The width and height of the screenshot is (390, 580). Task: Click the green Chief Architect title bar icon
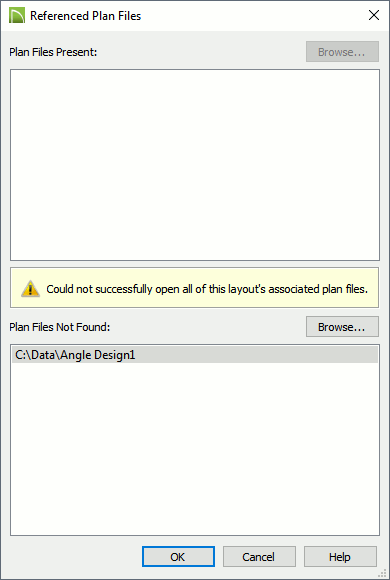pyautogui.click(x=17, y=16)
